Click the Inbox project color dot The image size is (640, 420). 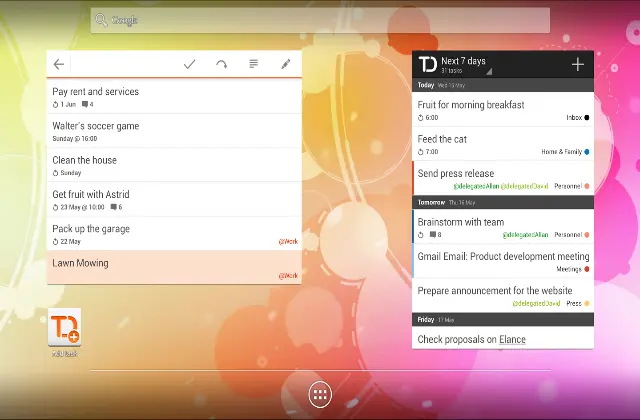point(587,118)
